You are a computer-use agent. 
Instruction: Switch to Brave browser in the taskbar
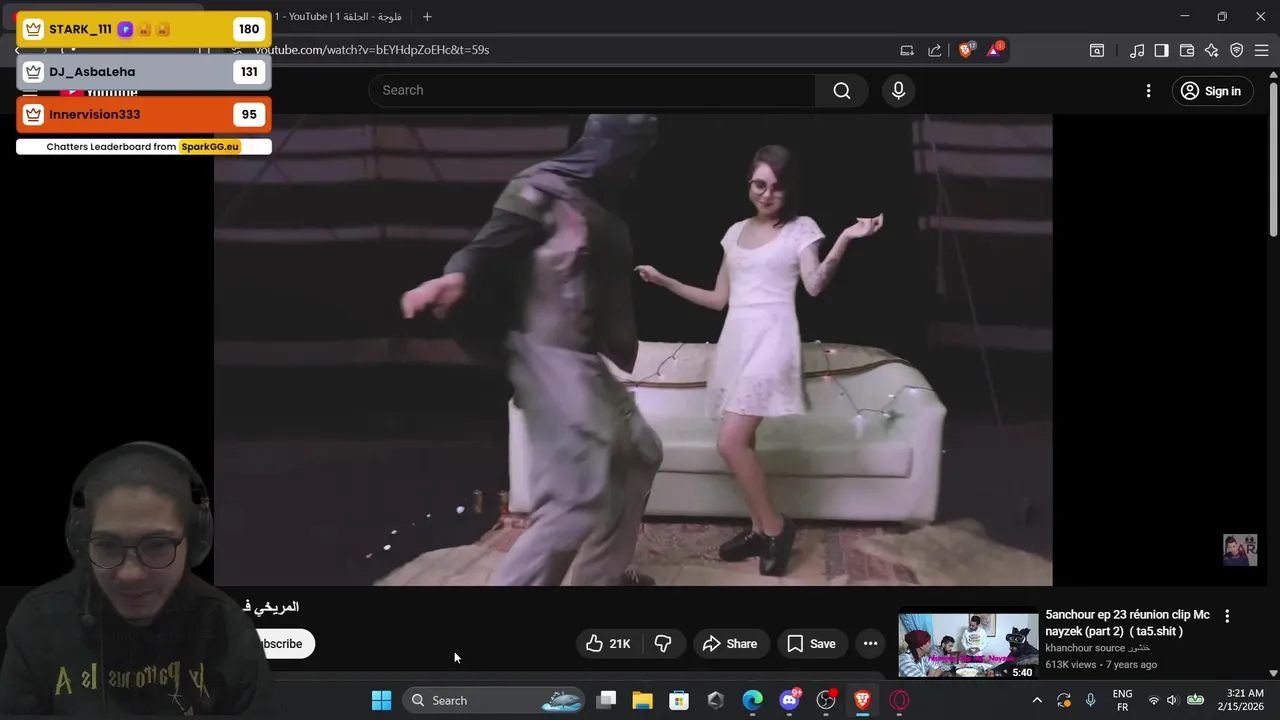pyautogui.click(x=862, y=700)
